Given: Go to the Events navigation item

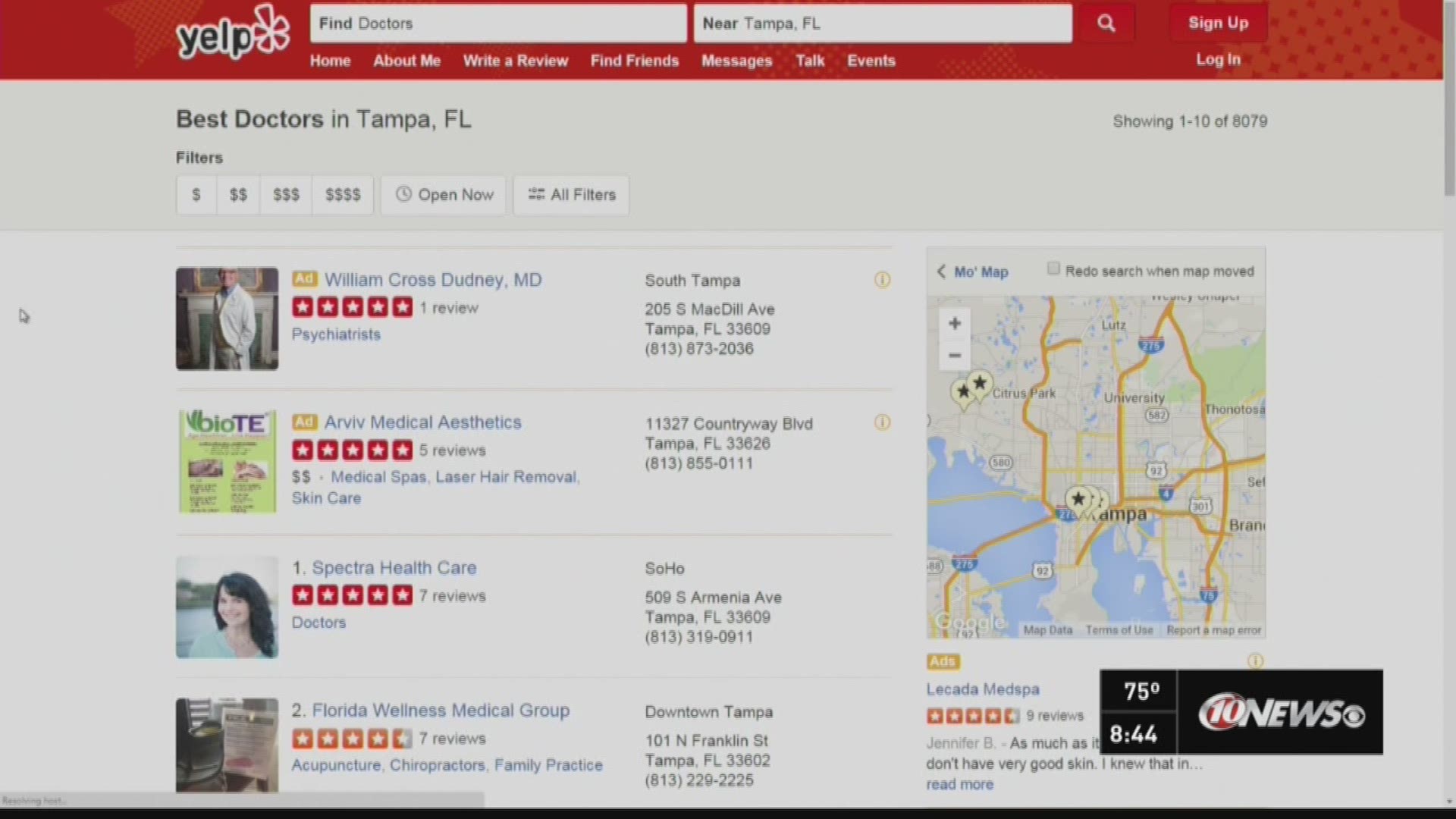Looking at the screenshot, I should coord(871,61).
